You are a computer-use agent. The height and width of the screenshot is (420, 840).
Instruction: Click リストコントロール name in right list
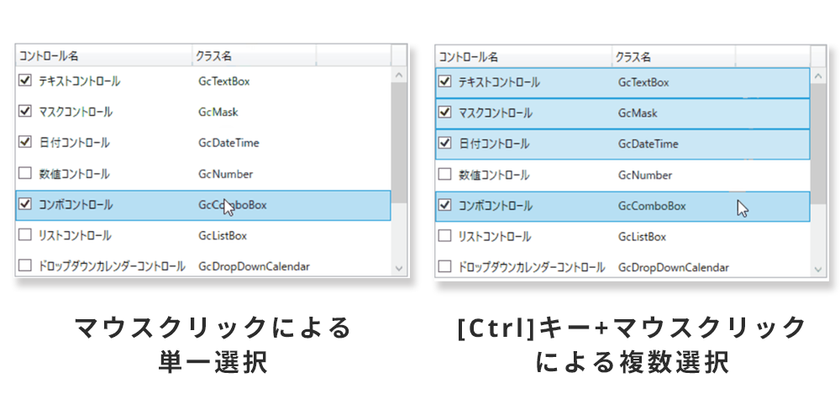494,237
